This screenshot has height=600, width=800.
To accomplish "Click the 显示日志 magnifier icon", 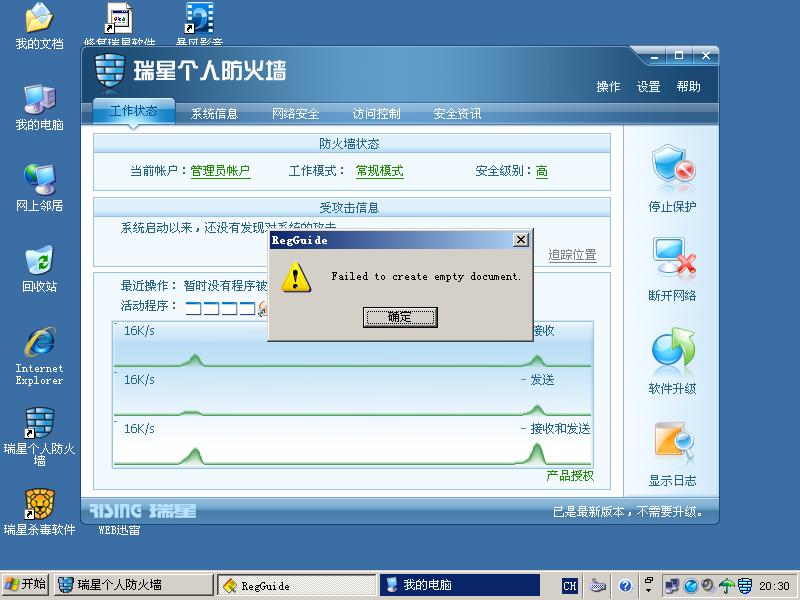I will (x=673, y=442).
